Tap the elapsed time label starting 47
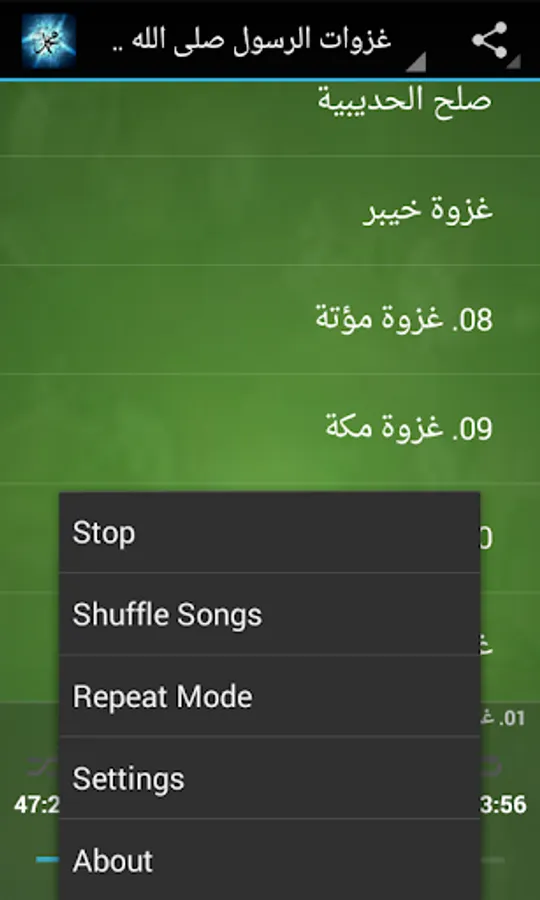540x900 pixels. pos(36,805)
